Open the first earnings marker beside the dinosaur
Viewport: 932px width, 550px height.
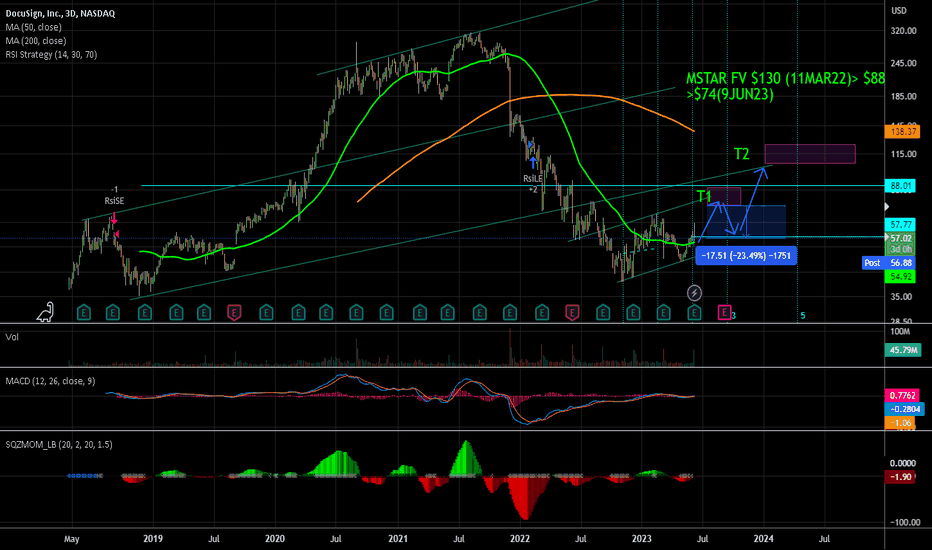coord(84,312)
